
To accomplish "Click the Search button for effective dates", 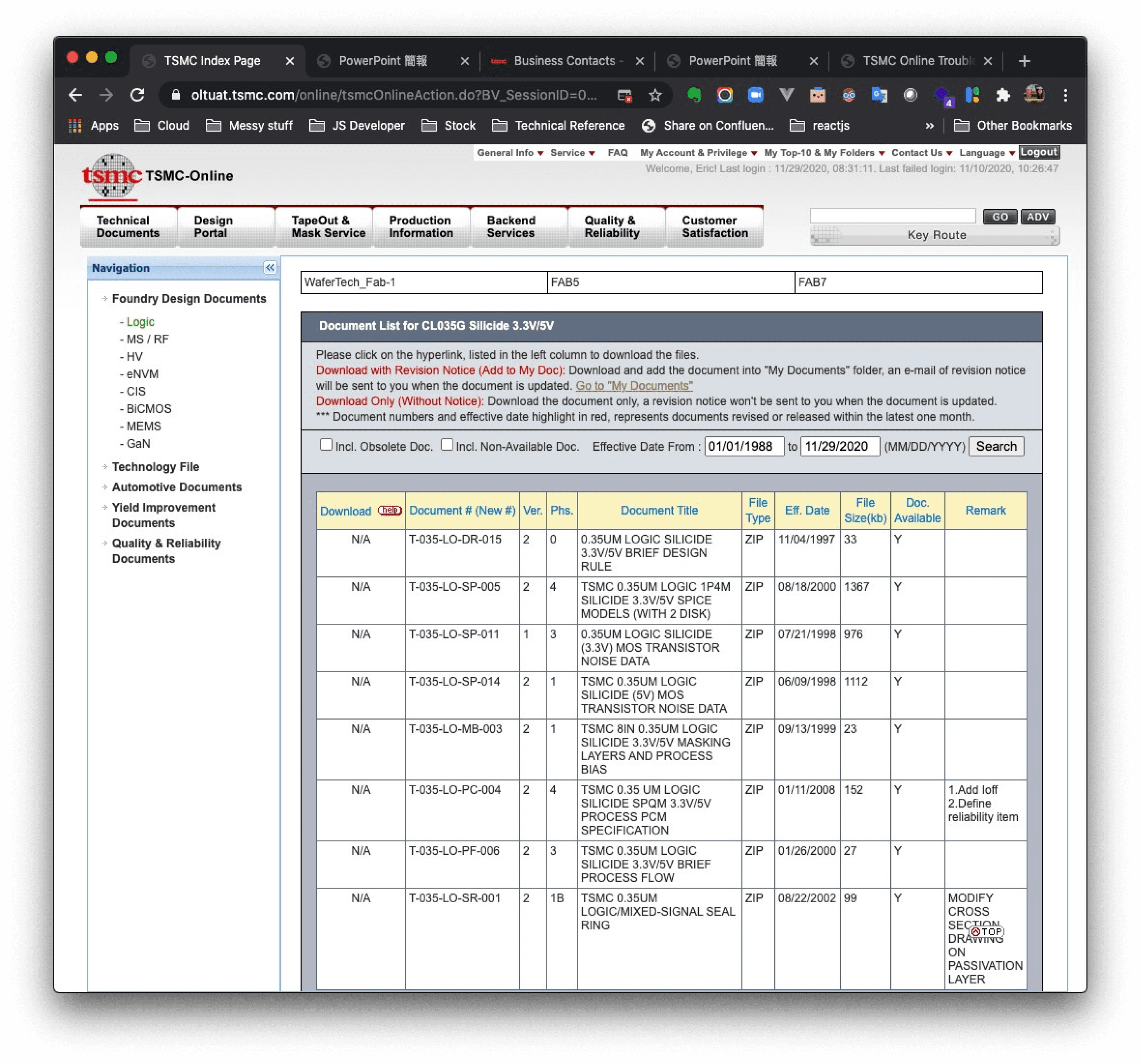I will click(x=996, y=446).
